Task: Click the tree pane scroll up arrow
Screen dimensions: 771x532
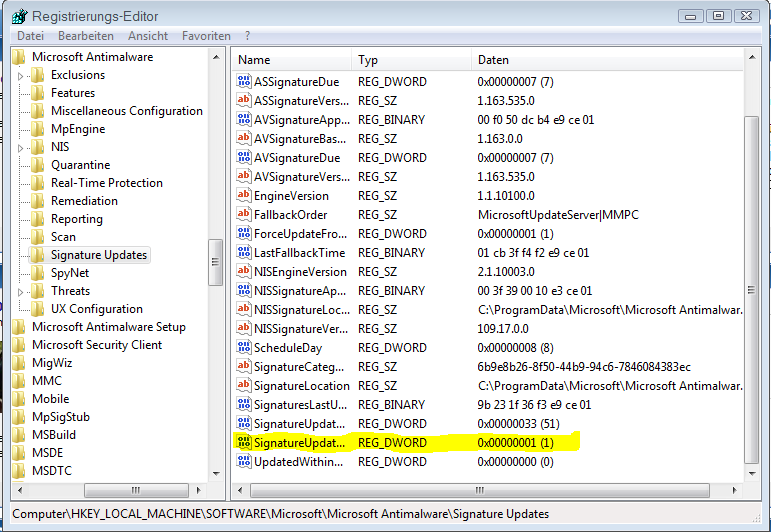Action: [x=216, y=58]
